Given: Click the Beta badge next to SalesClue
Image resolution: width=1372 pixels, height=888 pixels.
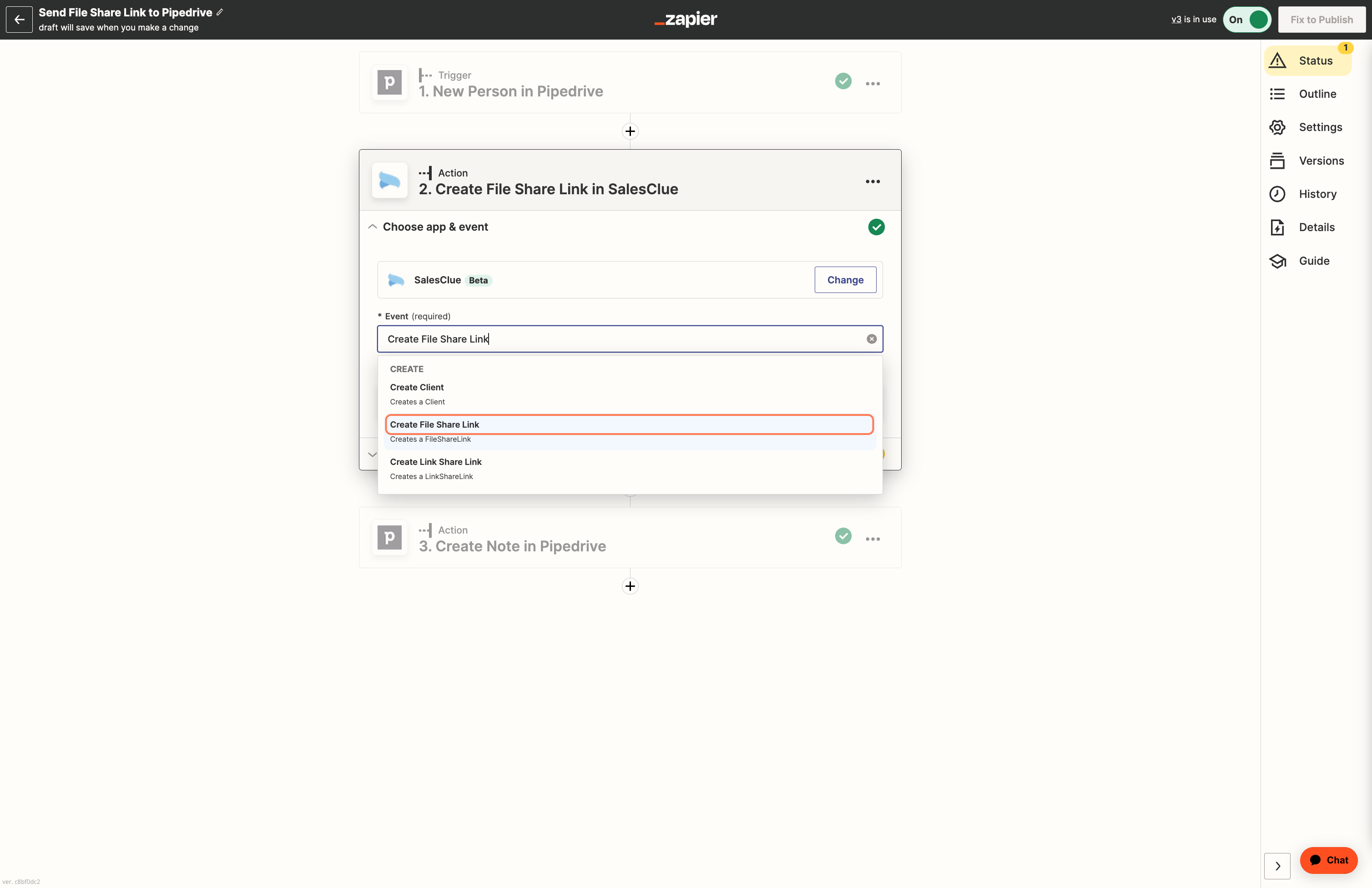Looking at the screenshot, I should click(x=478, y=280).
